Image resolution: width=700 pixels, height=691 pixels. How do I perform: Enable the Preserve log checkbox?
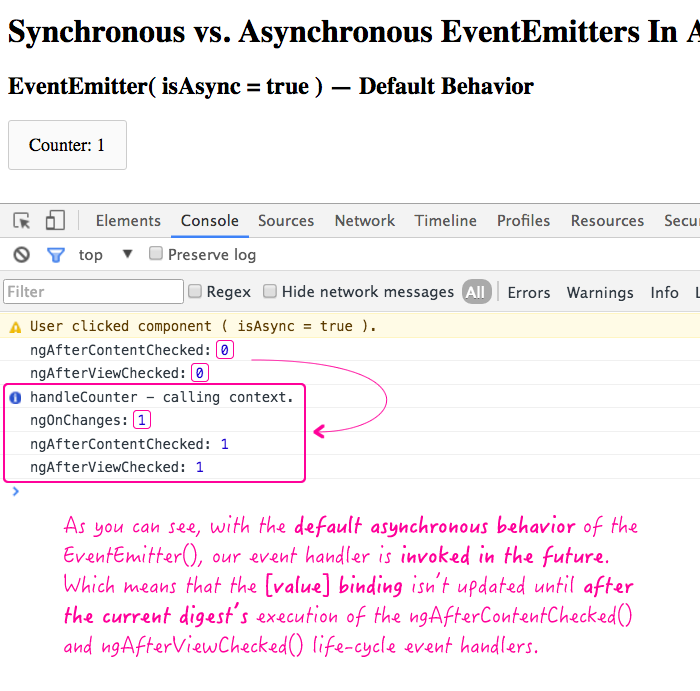pos(156,254)
